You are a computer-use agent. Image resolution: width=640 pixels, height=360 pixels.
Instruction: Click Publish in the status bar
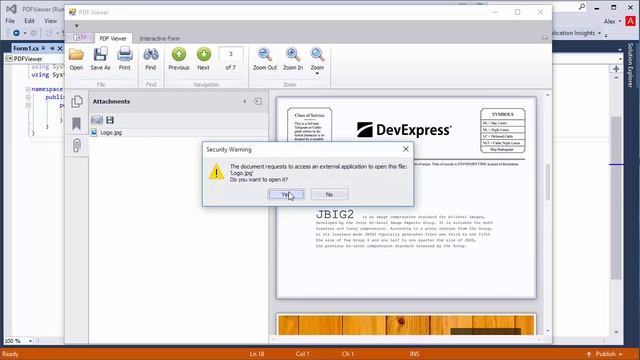605,354
